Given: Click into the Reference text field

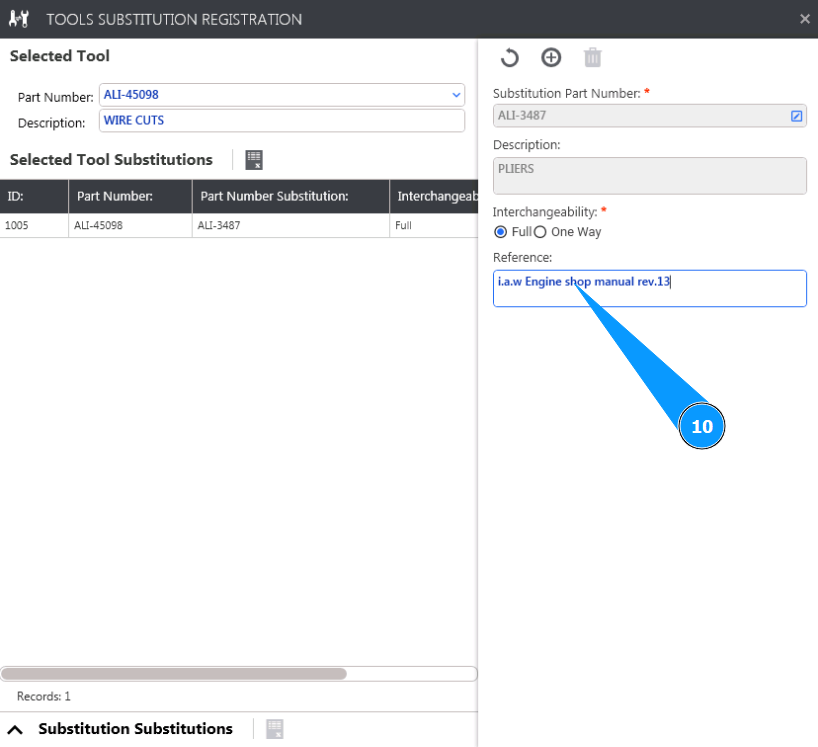Looking at the screenshot, I should [649, 289].
